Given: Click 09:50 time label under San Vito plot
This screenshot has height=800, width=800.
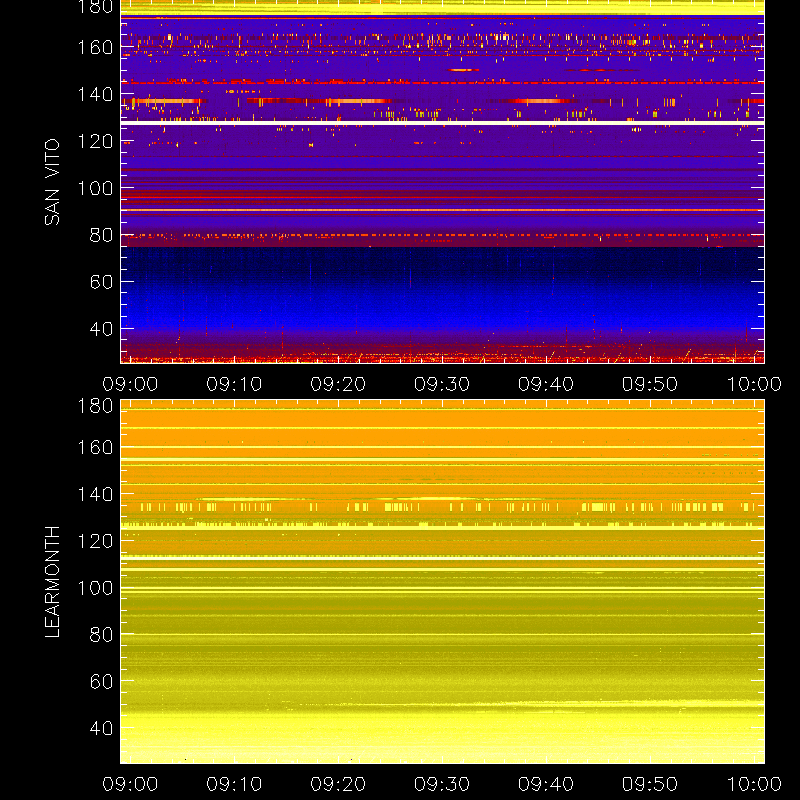Looking at the screenshot, I should click(x=649, y=384).
